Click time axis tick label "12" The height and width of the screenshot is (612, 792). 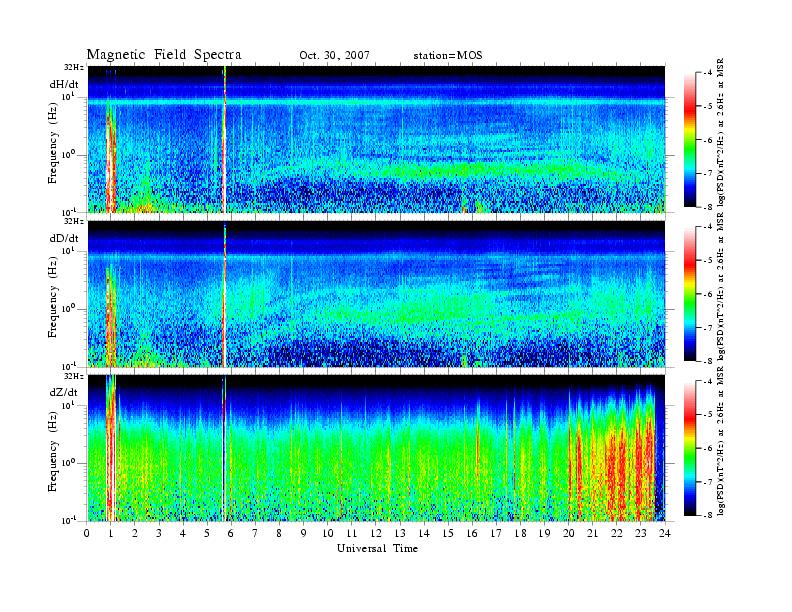pyautogui.click(x=376, y=534)
